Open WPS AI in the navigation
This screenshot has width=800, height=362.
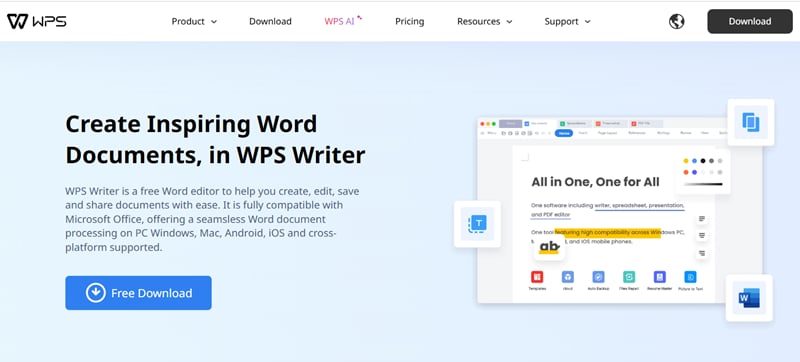(x=343, y=21)
